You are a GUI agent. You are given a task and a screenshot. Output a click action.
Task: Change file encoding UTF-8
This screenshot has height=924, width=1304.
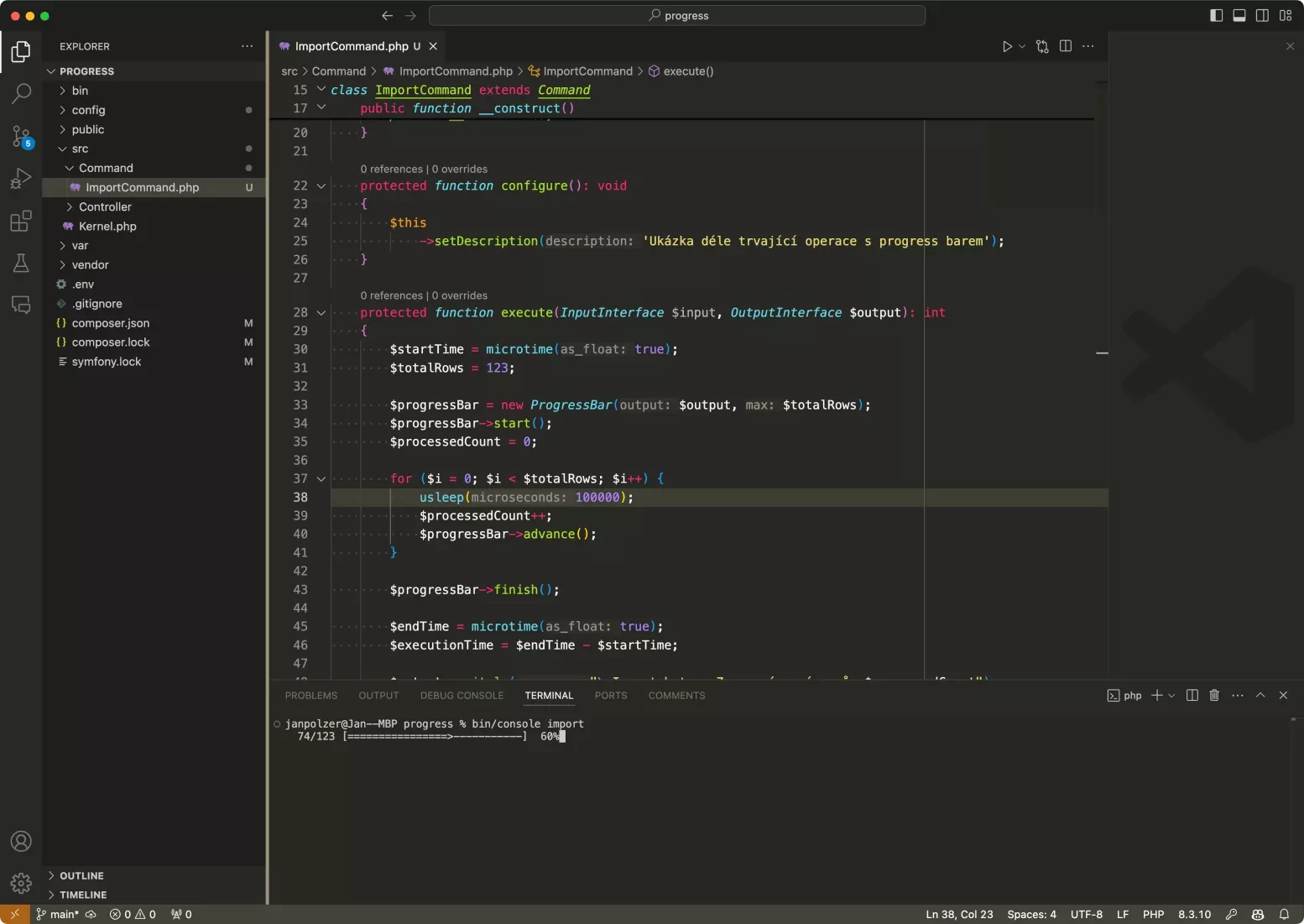pos(1087,914)
